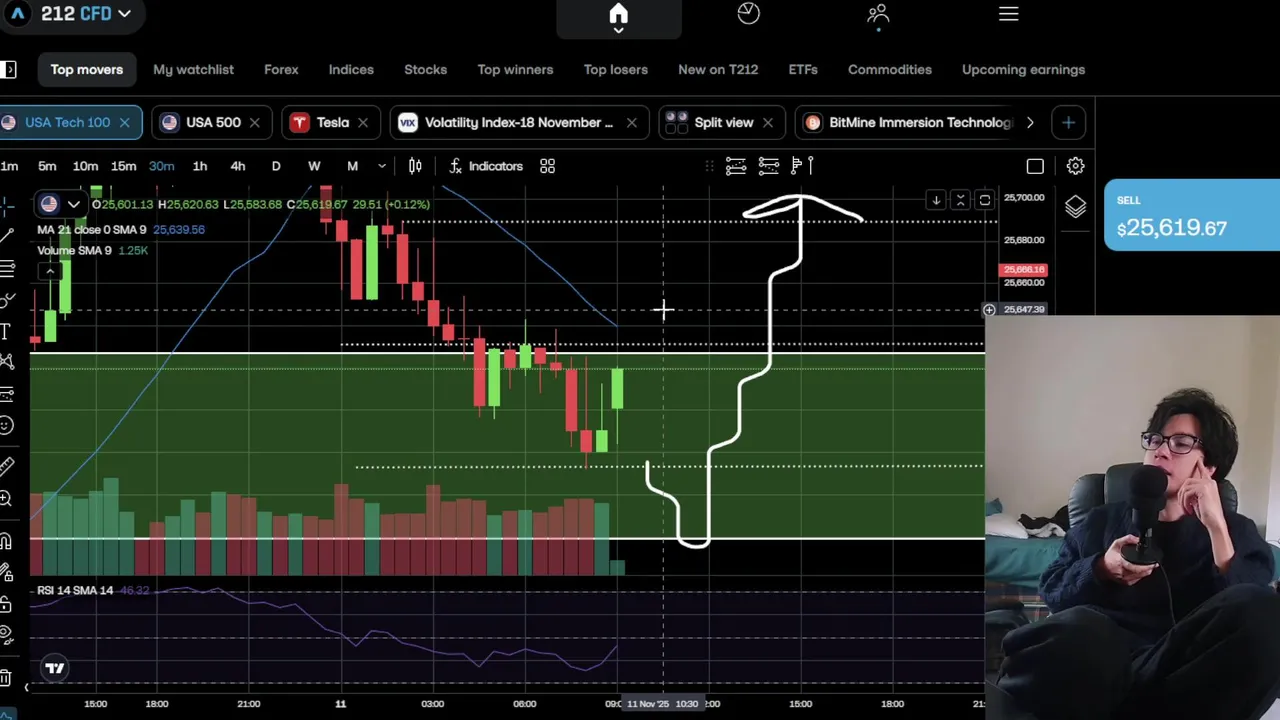Open the first pending-orders lines icon
The image size is (1280, 720).
pyautogui.click(x=736, y=166)
